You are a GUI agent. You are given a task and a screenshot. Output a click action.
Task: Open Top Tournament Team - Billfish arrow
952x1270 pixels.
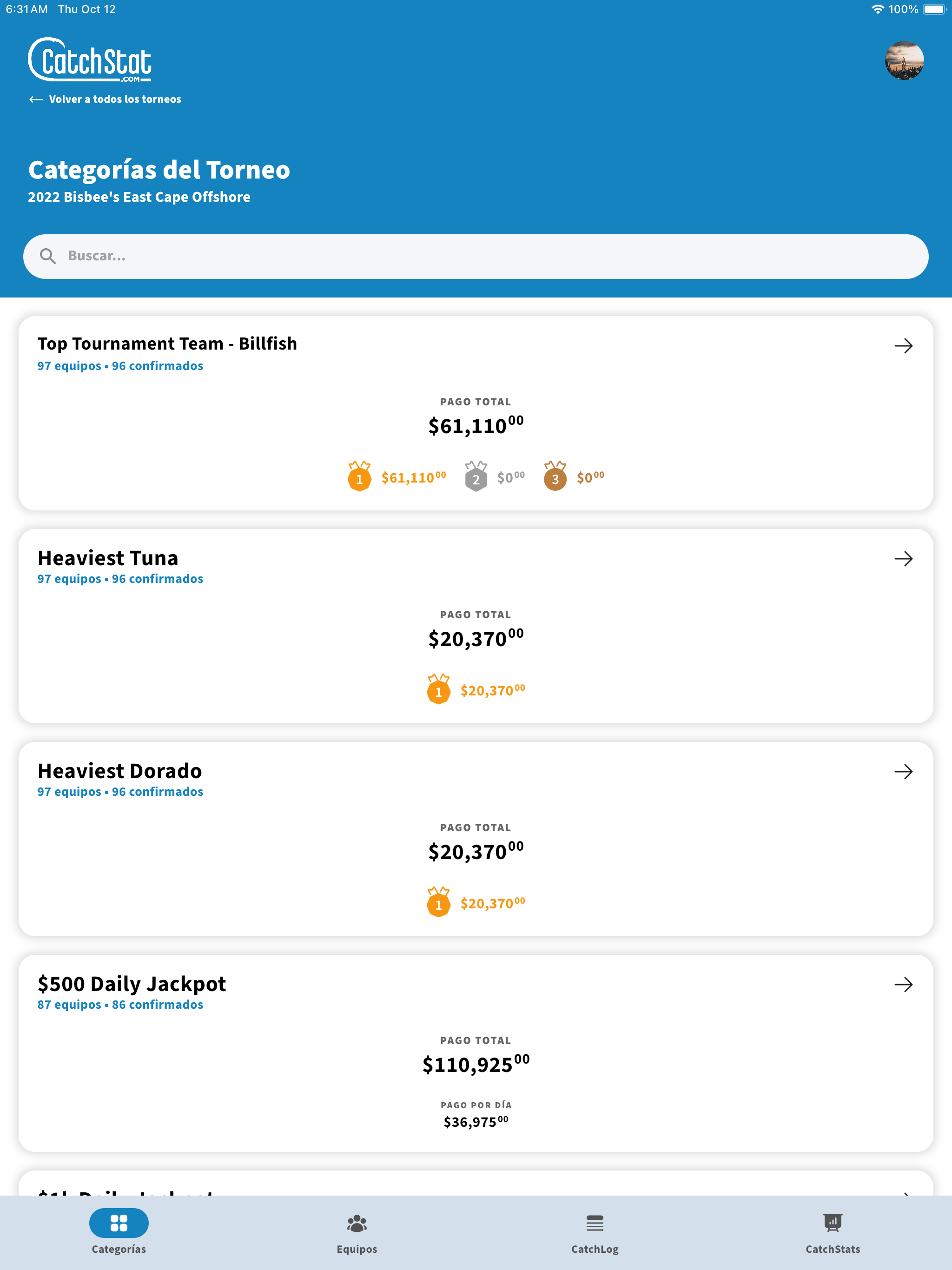[x=903, y=346]
